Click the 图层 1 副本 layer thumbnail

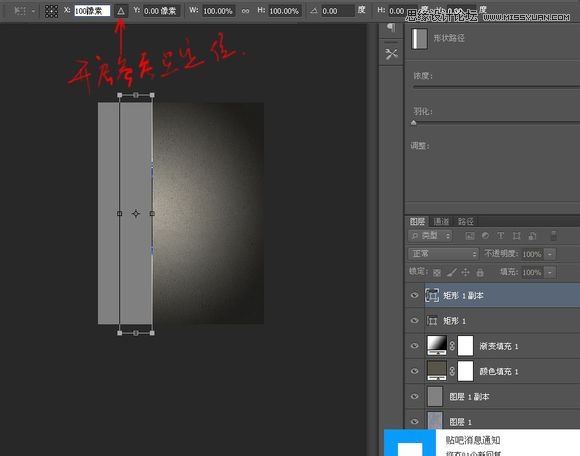pyautogui.click(x=435, y=396)
